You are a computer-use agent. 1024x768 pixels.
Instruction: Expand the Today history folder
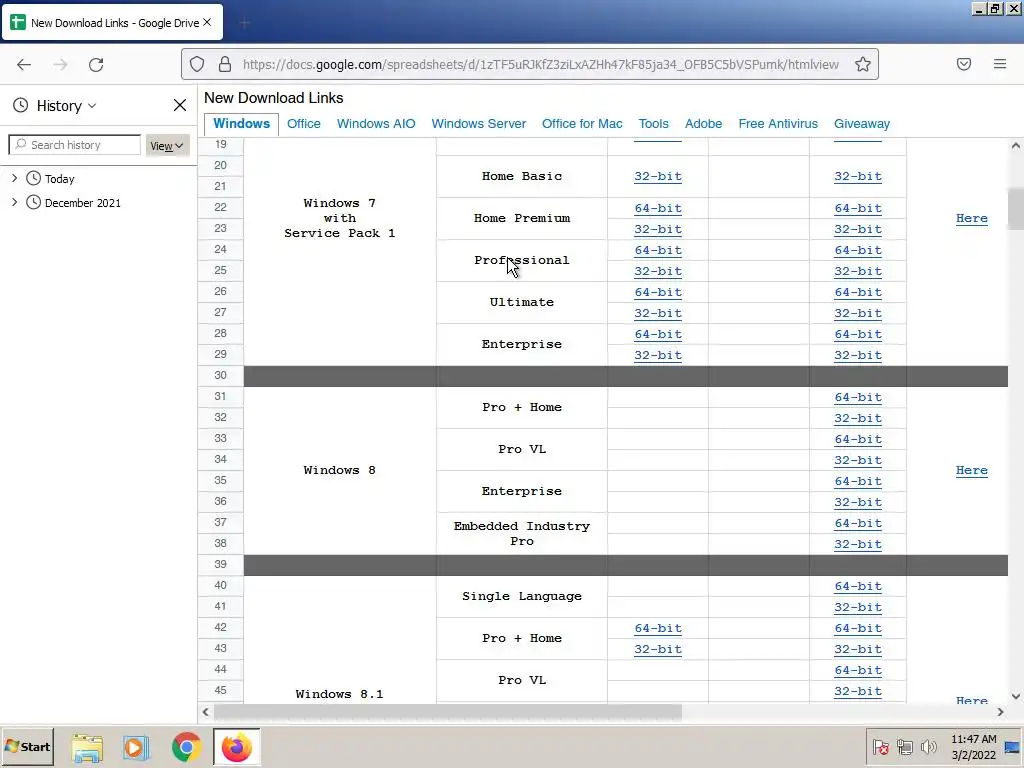[14, 178]
